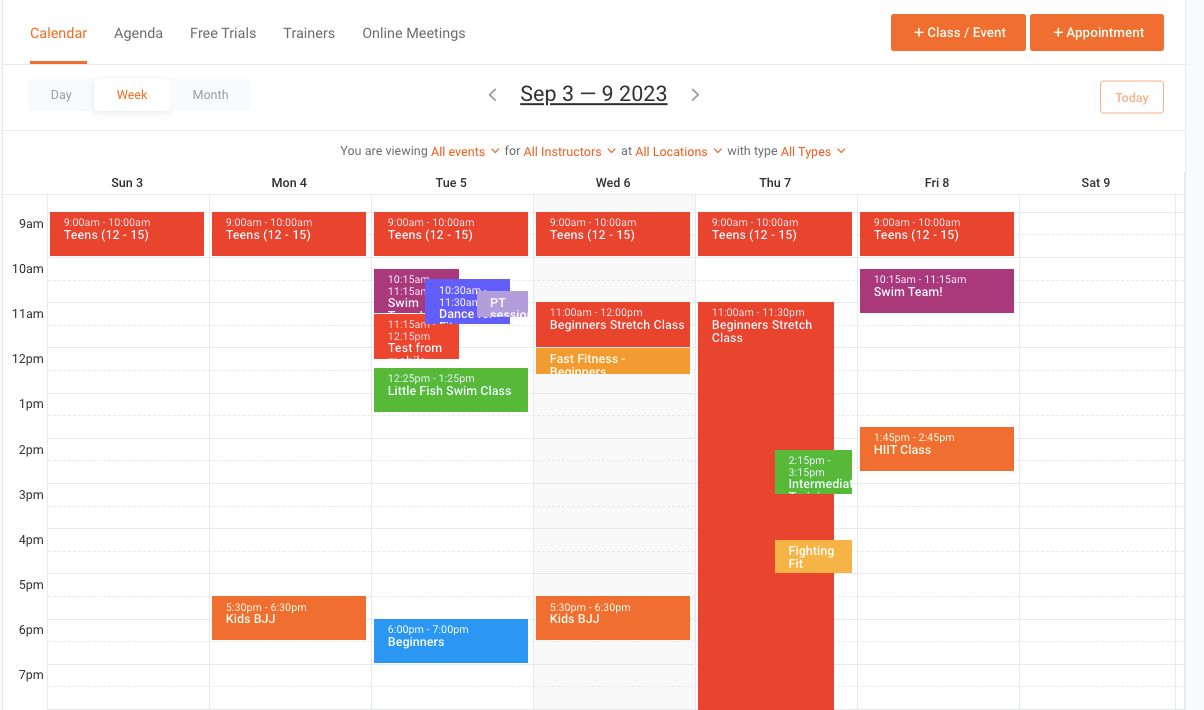Select the Week view toggle
The image size is (1204, 710).
pos(132,95)
